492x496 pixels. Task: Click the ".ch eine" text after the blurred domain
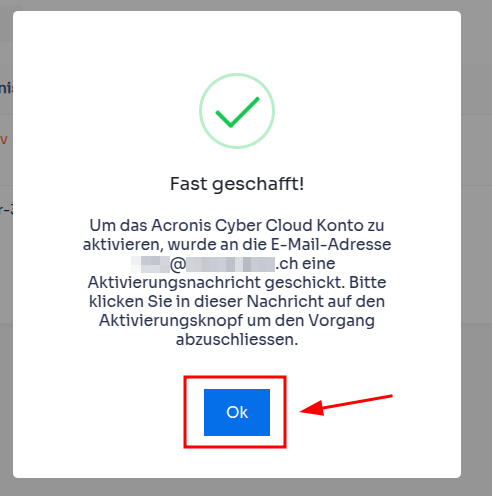click(x=305, y=264)
